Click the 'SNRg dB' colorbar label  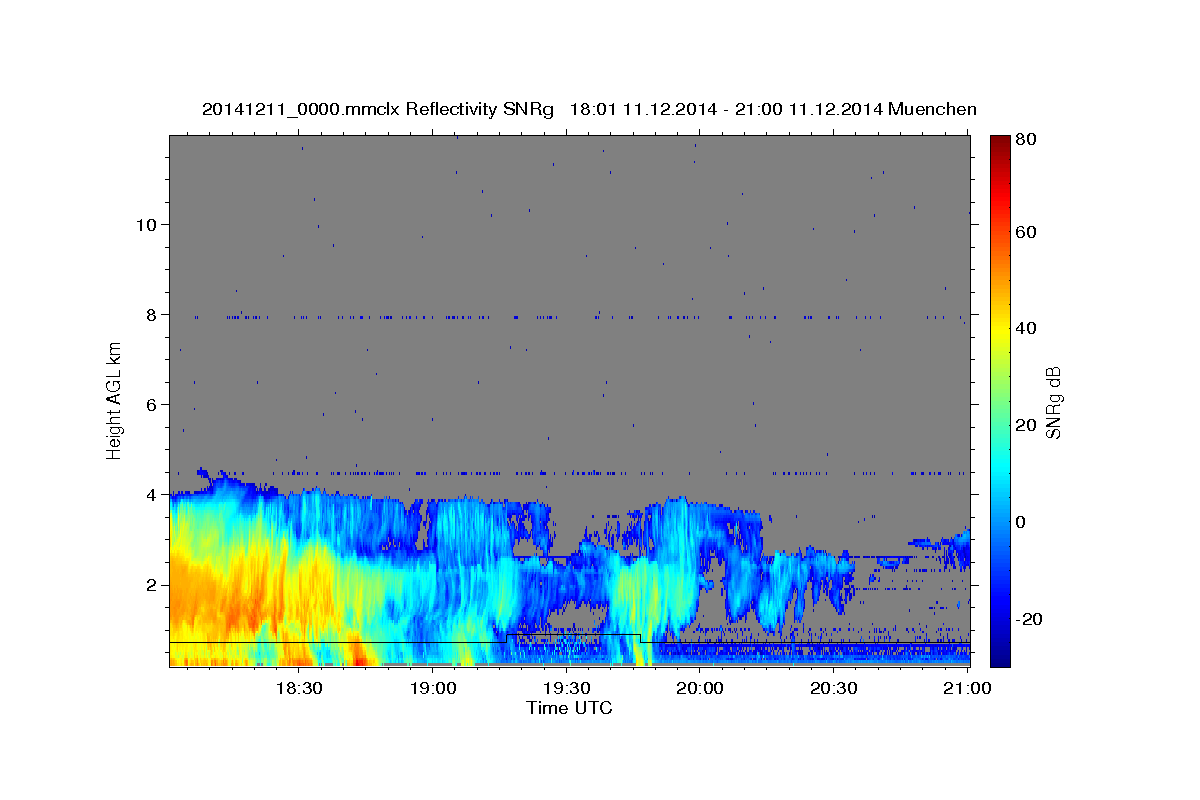[x=1053, y=402]
